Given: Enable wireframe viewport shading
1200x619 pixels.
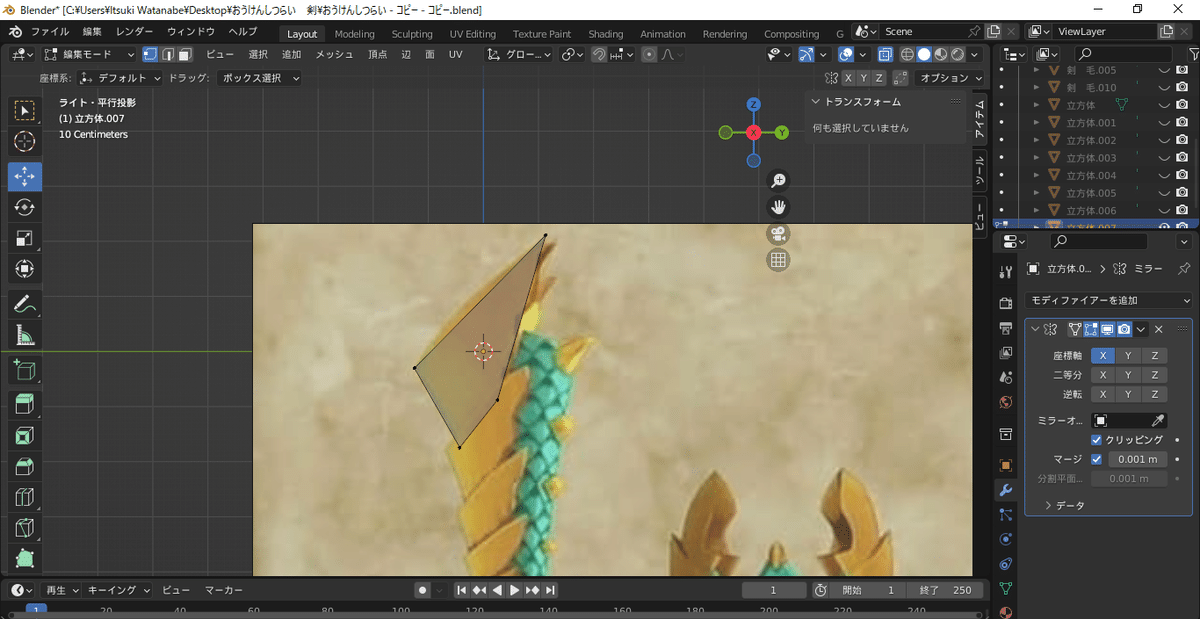Looking at the screenshot, I should pos(908,54).
